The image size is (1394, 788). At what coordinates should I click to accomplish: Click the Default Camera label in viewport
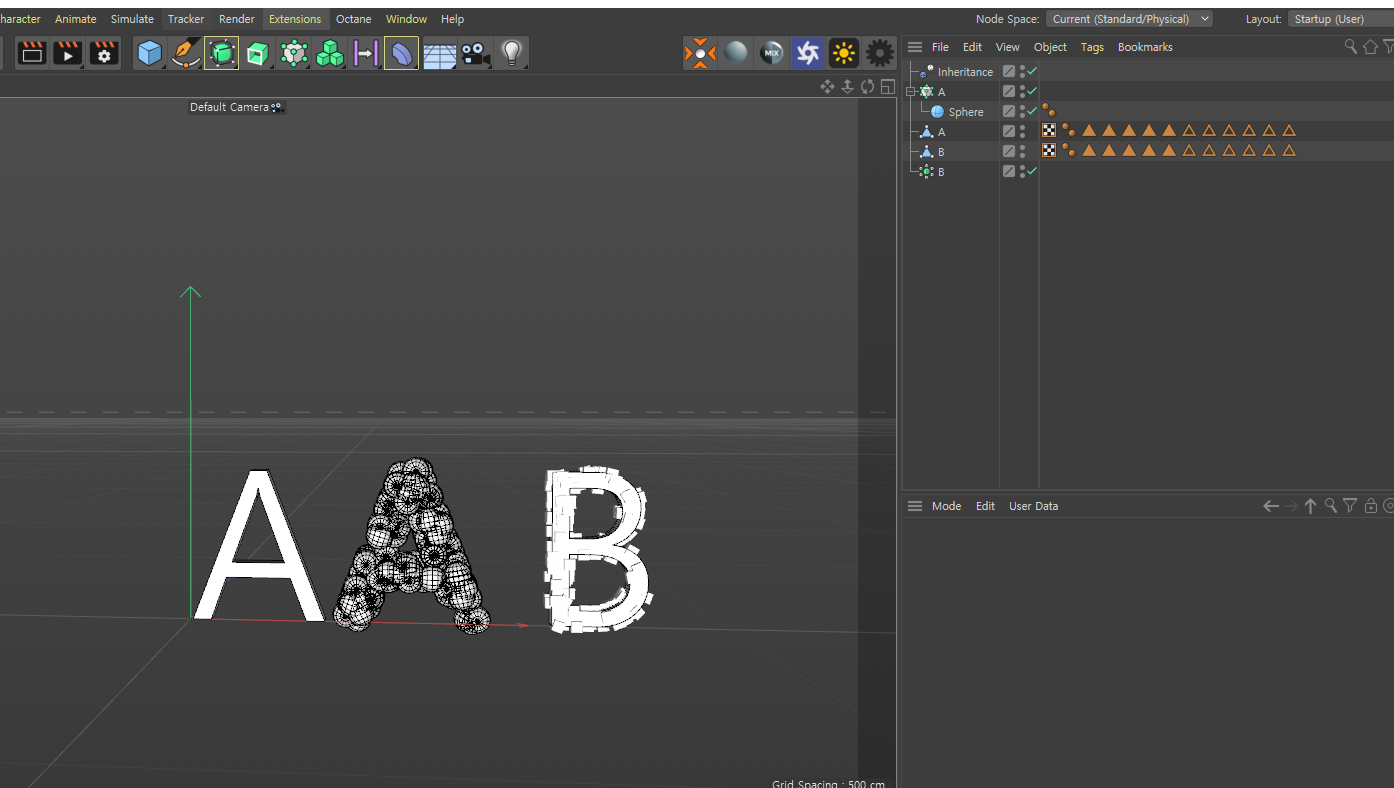tap(230, 107)
